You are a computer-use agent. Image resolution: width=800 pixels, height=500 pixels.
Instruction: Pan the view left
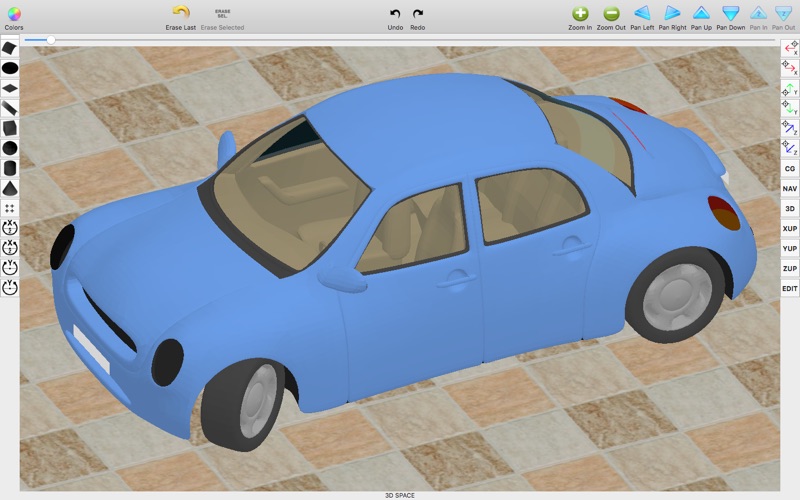coord(642,14)
